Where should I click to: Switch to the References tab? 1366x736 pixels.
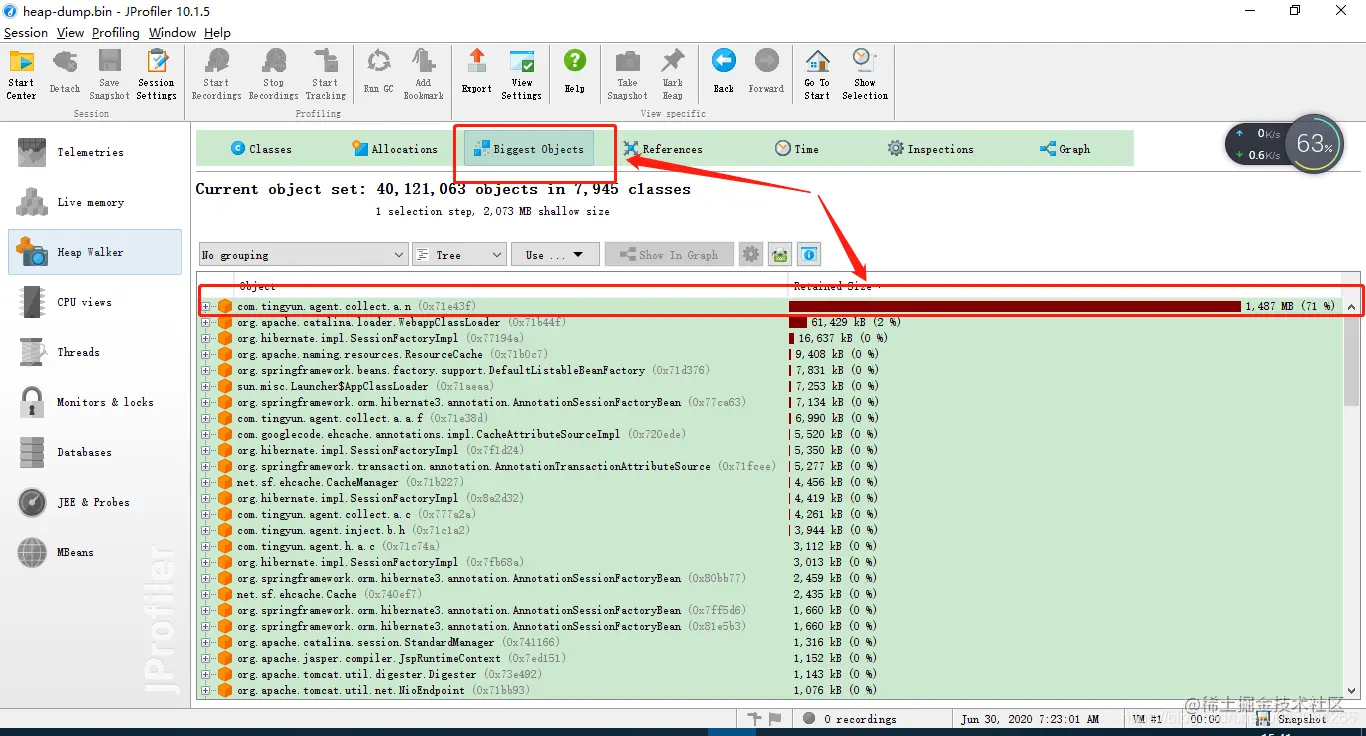(x=663, y=149)
